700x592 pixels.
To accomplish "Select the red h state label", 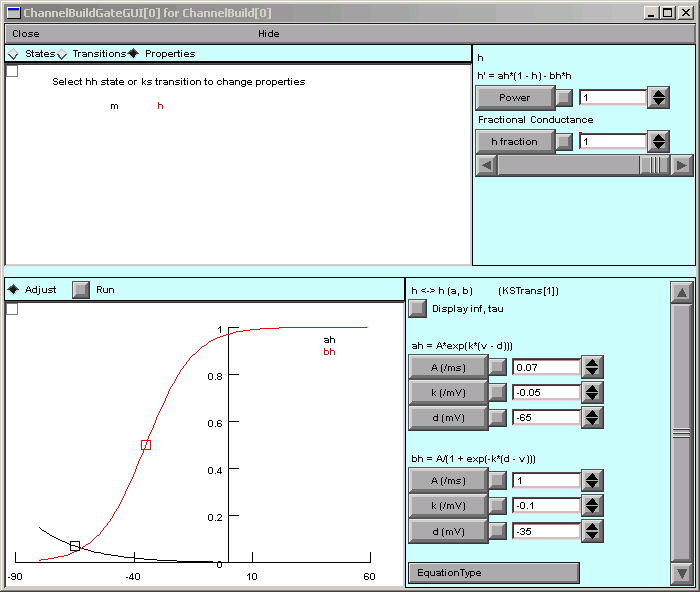I will point(160,106).
